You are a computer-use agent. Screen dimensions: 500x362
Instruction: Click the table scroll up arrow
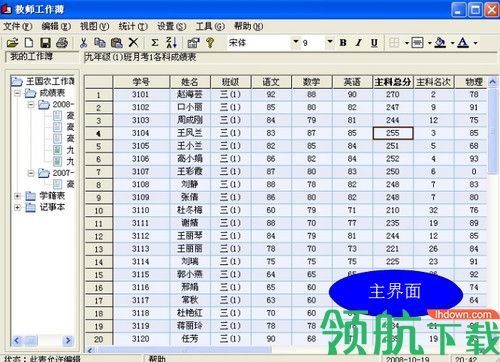493,82
